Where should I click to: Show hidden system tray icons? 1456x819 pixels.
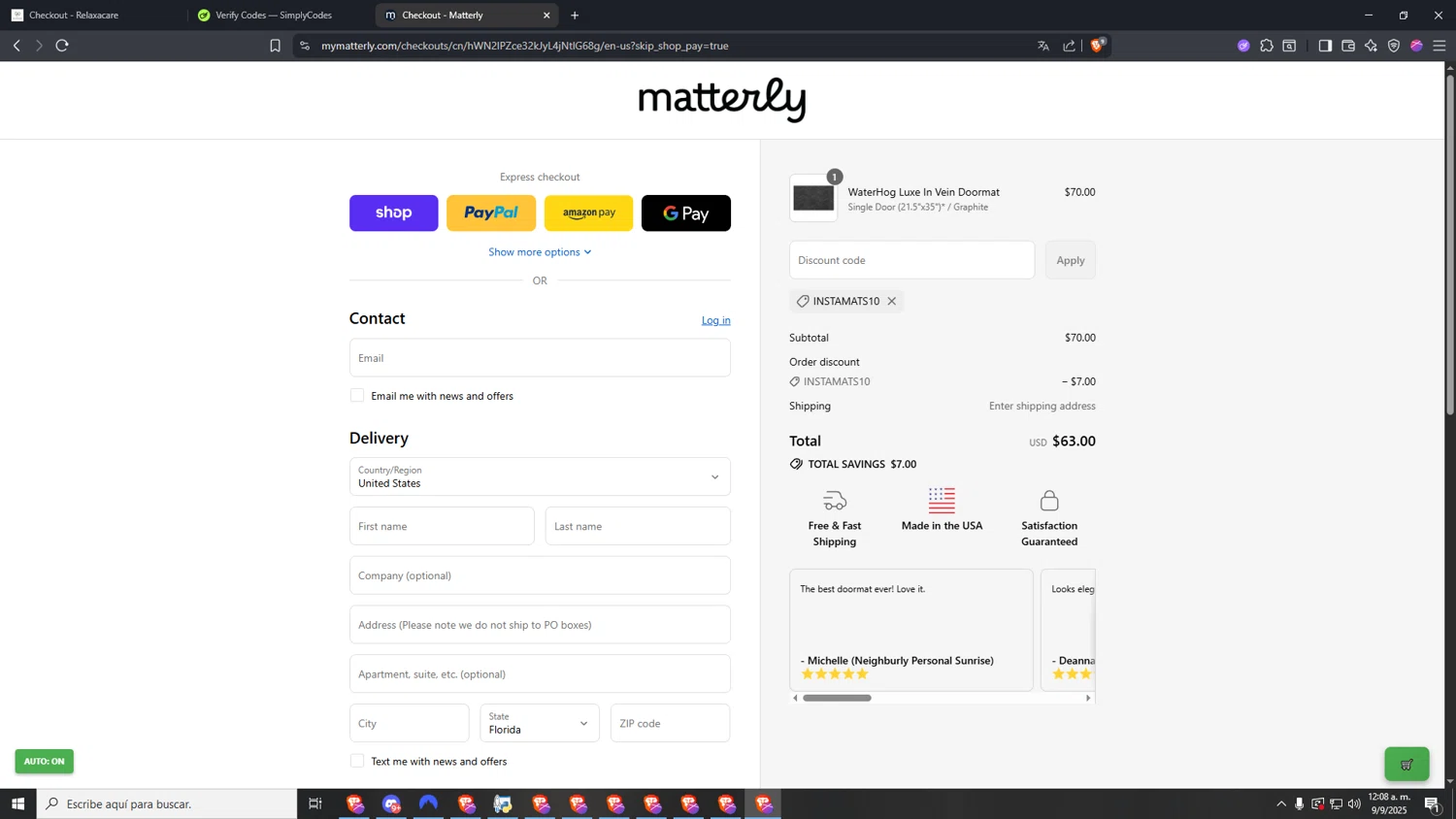(x=1281, y=803)
